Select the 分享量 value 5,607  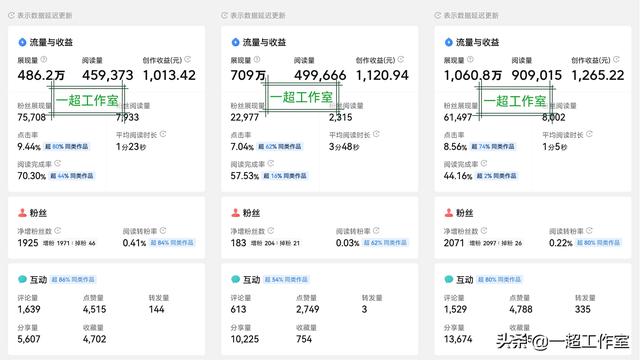coord(29,339)
